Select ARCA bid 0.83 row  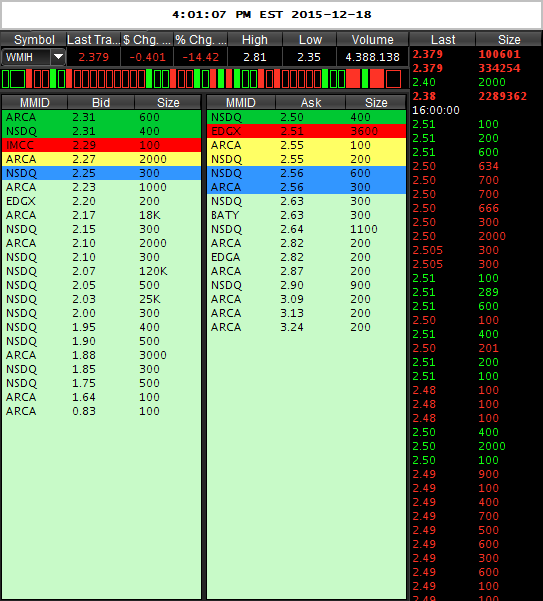[101, 411]
